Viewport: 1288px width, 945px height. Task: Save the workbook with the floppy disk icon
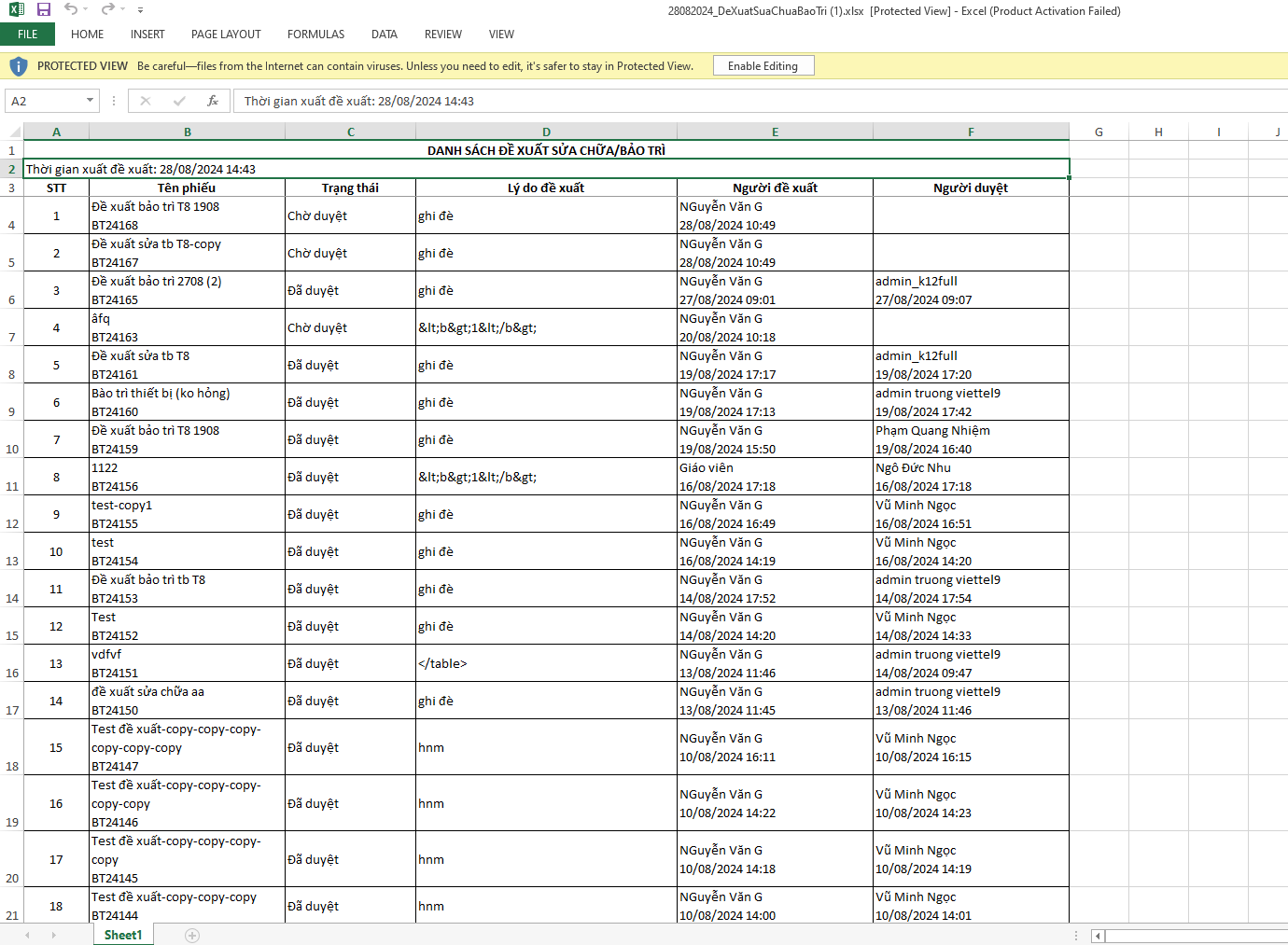[x=44, y=9]
